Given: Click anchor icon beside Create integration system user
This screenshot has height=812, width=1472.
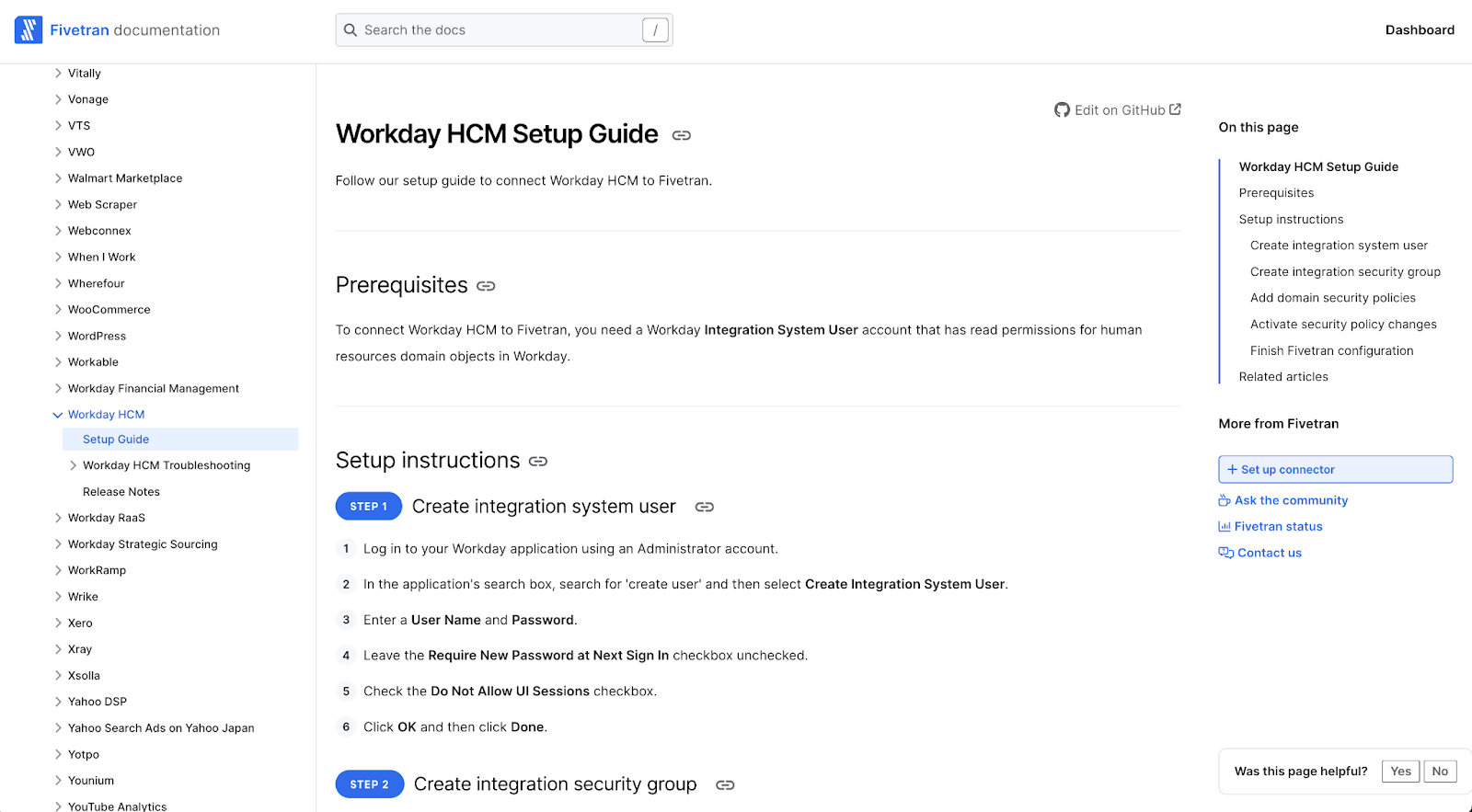Looking at the screenshot, I should coord(705,508).
